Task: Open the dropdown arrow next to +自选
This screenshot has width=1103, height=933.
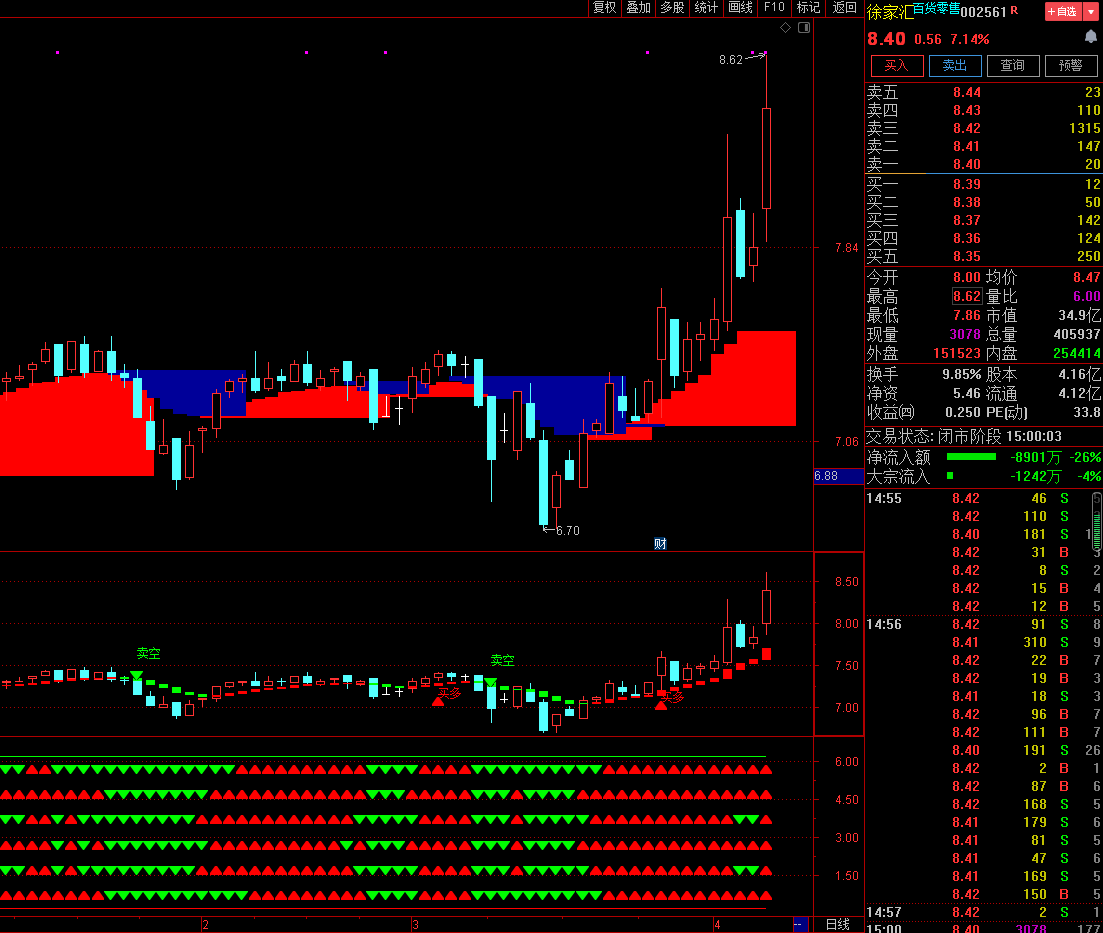Action: coord(1091,11)
